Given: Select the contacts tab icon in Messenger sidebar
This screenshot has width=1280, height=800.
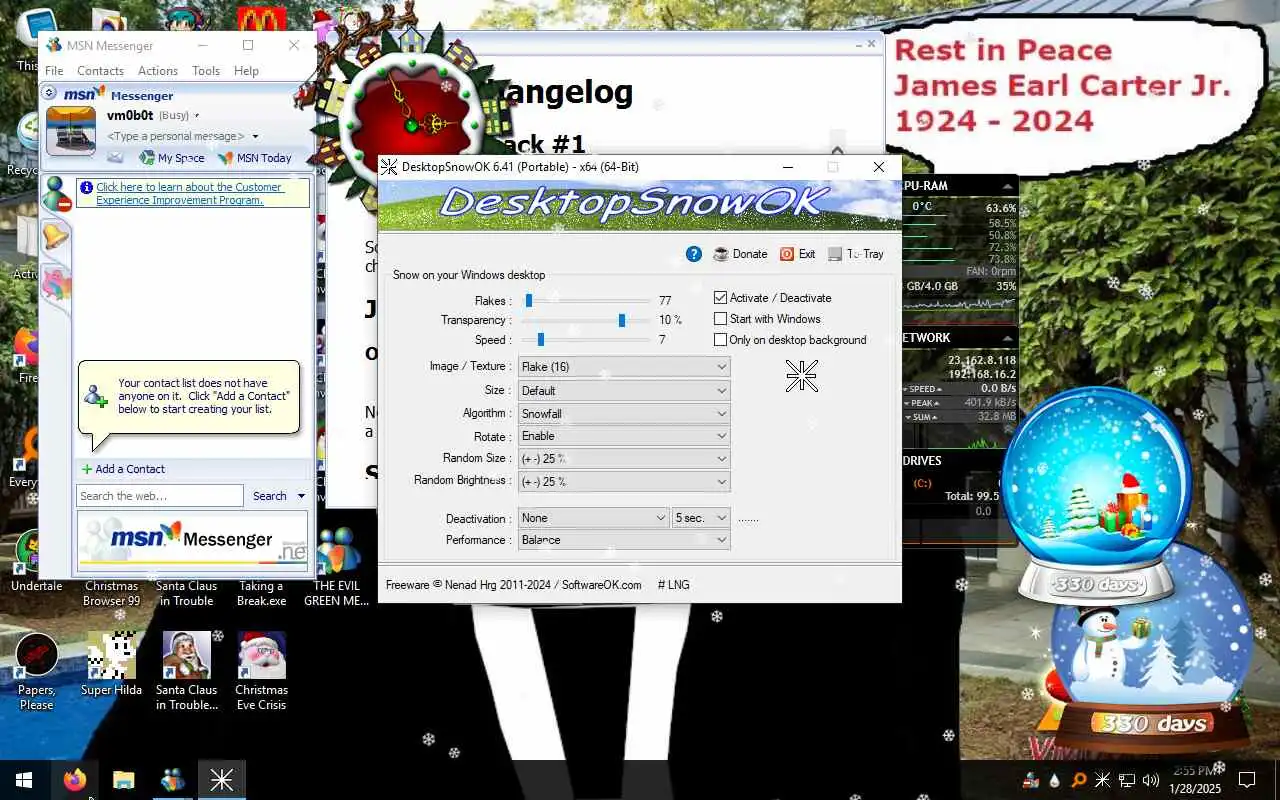Looking at the screenshot, I should (x=55, y=193).
